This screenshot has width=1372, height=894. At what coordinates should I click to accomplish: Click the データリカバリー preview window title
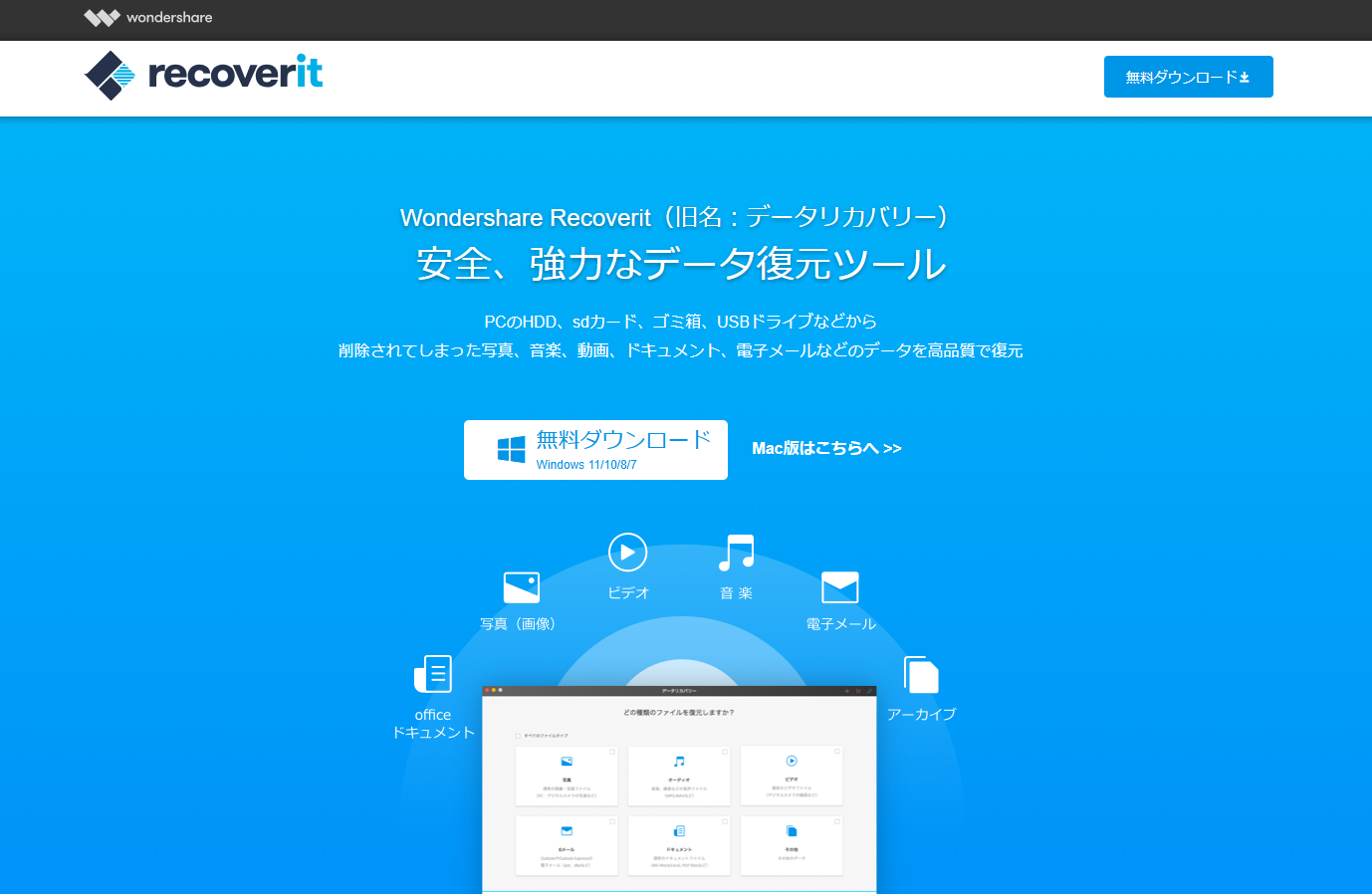click(679, 691)
